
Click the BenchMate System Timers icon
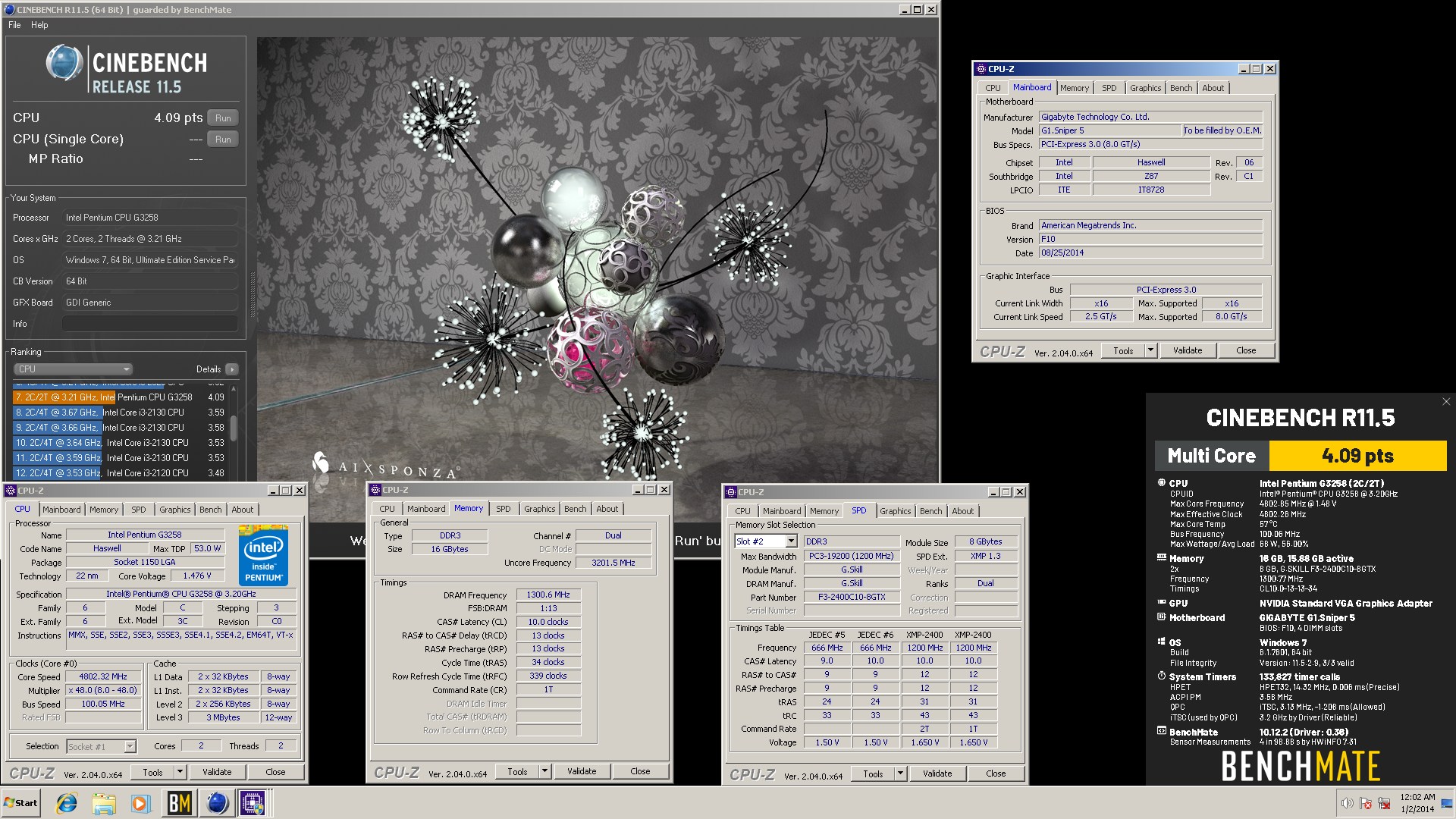point(1161,676)
